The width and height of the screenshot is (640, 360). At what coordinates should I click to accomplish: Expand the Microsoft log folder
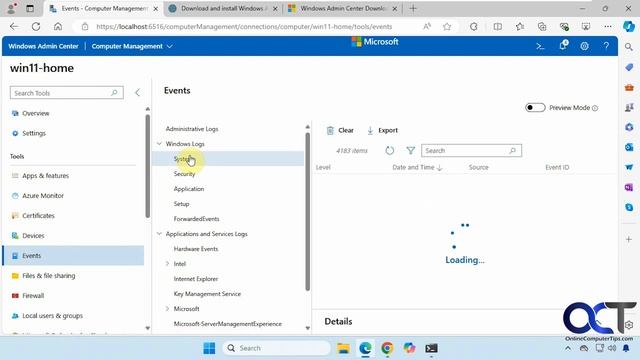(x=167, y=309)
